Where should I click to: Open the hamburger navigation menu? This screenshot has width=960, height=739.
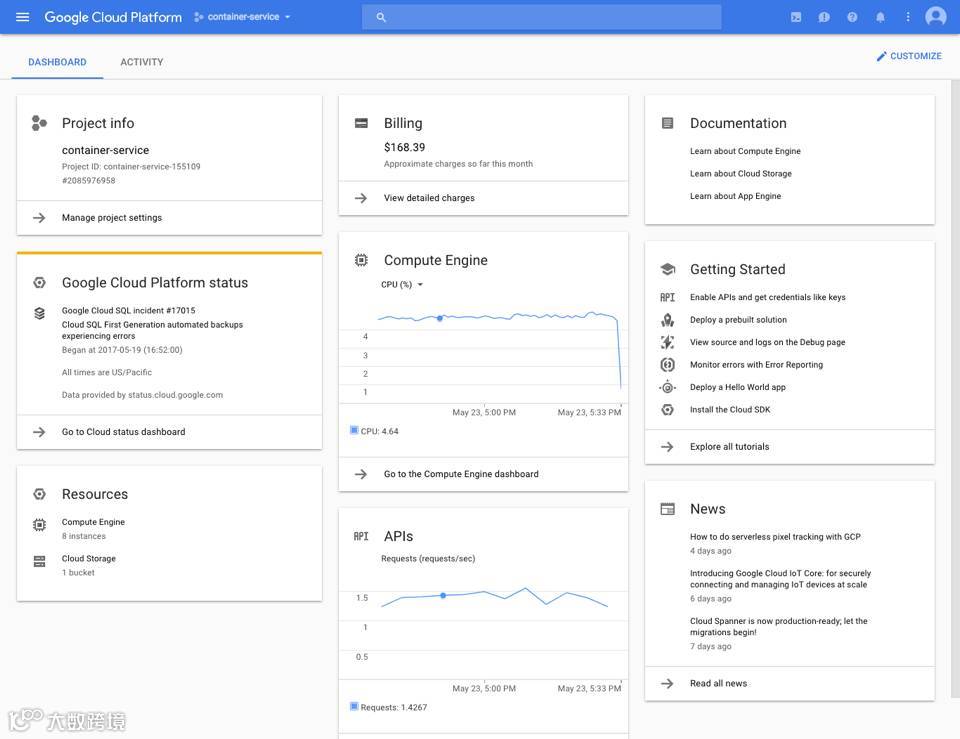[x=23, y=17]
